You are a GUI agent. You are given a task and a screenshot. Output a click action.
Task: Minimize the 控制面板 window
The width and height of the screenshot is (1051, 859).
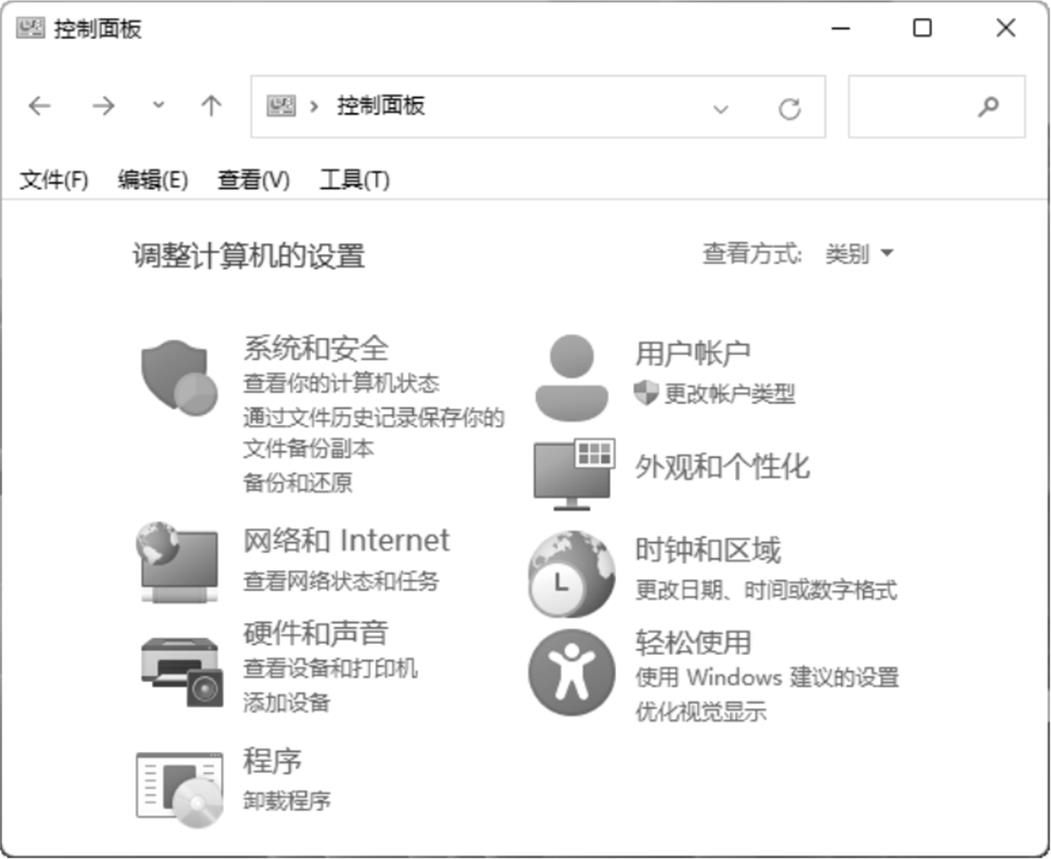(x=841, y=28)
